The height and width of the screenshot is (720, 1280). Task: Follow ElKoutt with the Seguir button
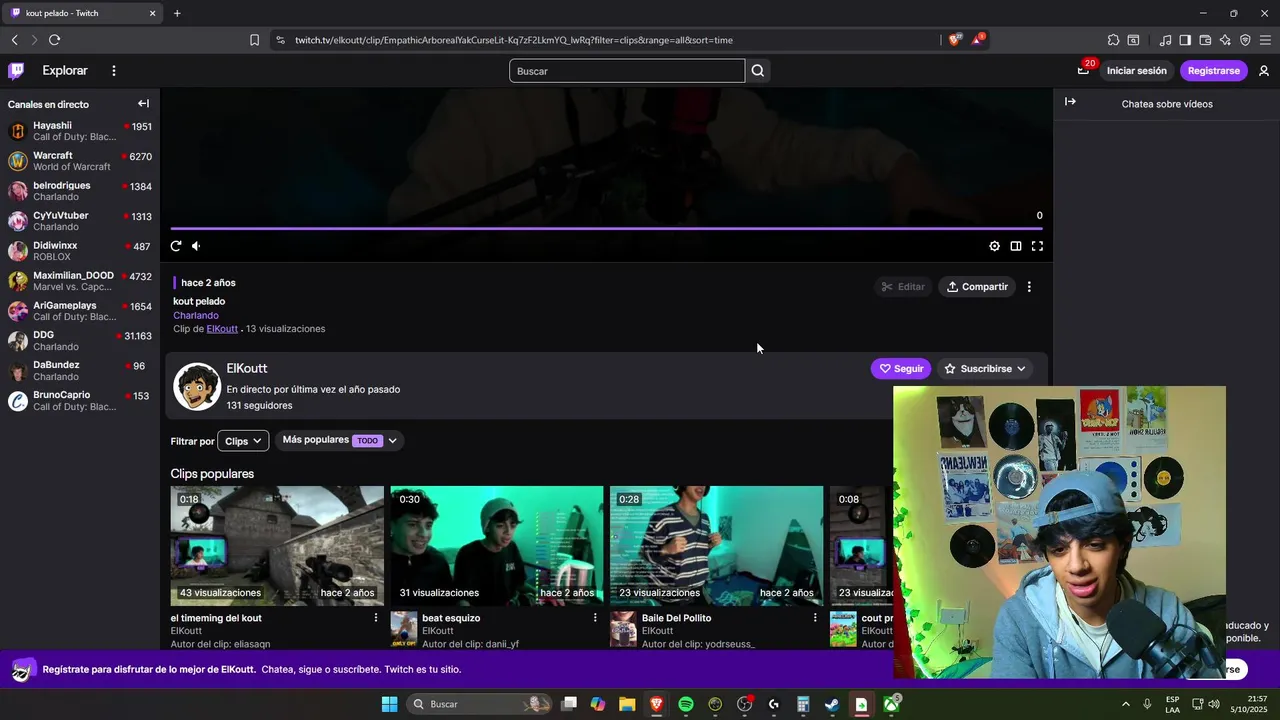[901, 369]
